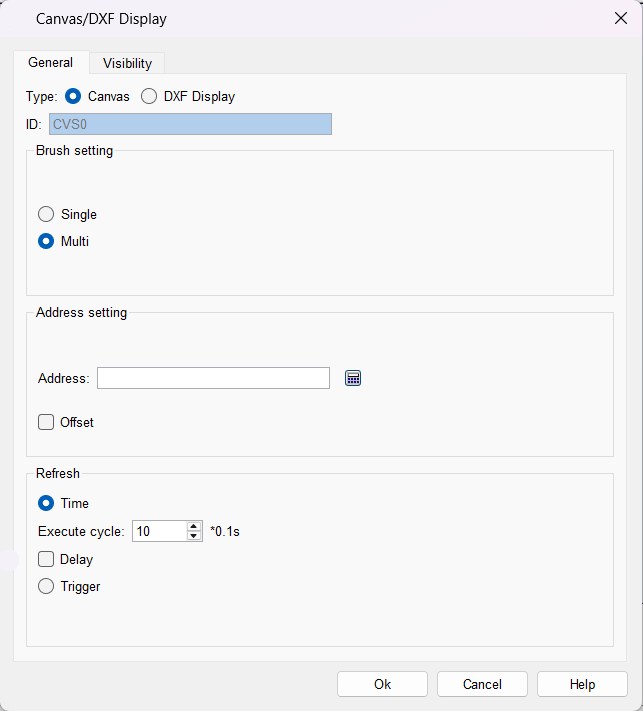Select the Trigger refresh option

(46, 586)
